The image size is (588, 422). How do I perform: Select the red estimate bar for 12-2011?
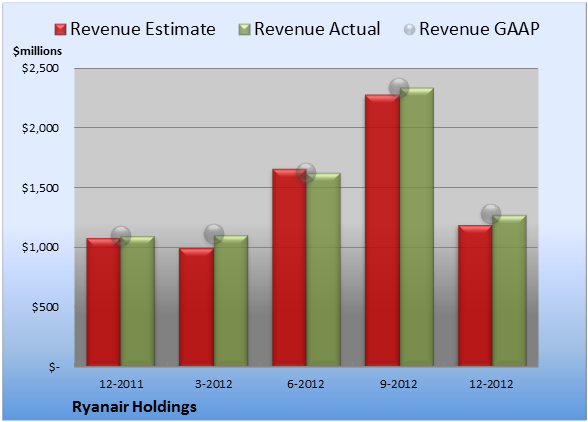[x=104, y=302]
